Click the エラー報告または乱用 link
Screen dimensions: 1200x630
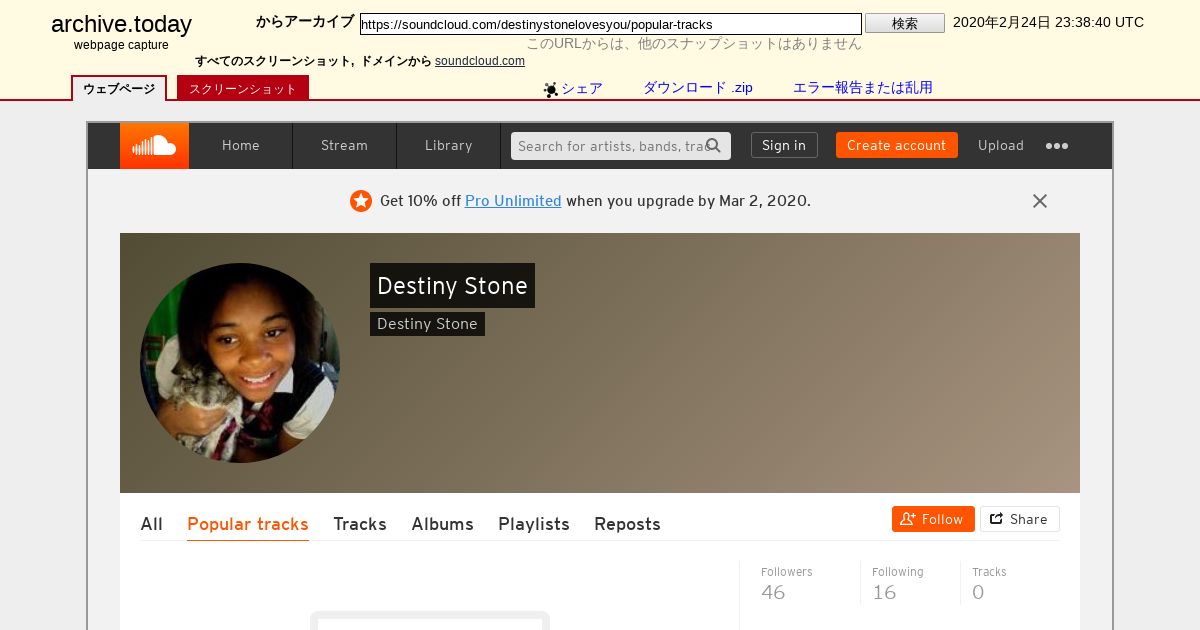(x=863, y=88)
